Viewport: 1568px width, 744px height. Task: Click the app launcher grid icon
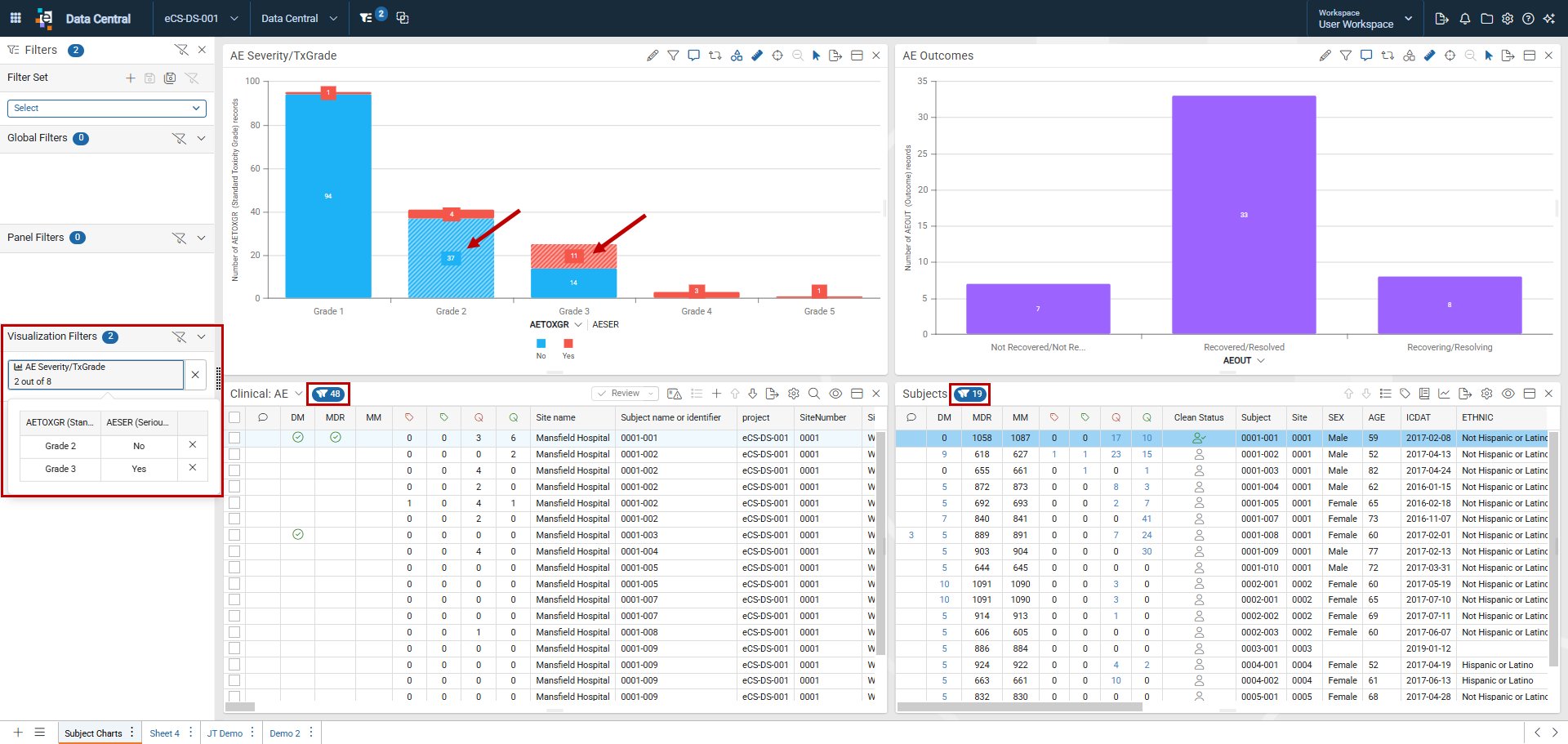[16, 18]
